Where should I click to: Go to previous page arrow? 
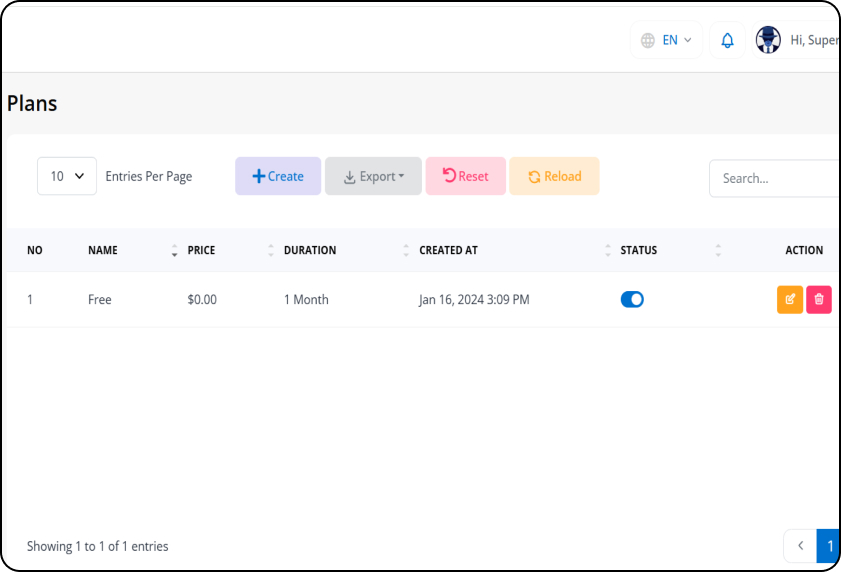[x=800, y=546]
